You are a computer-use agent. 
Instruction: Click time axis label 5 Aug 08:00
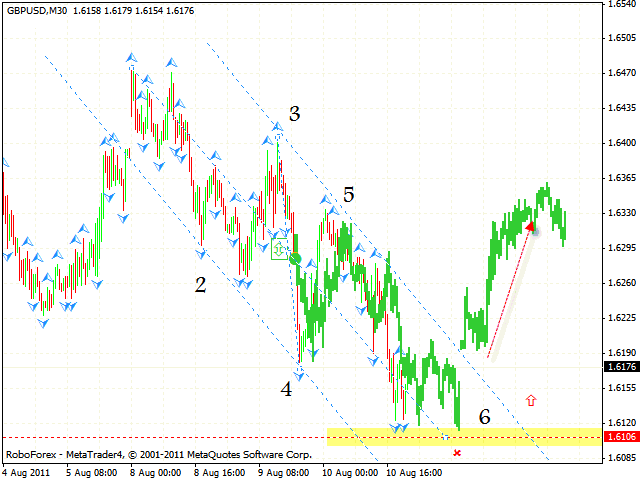click(92, 473)
